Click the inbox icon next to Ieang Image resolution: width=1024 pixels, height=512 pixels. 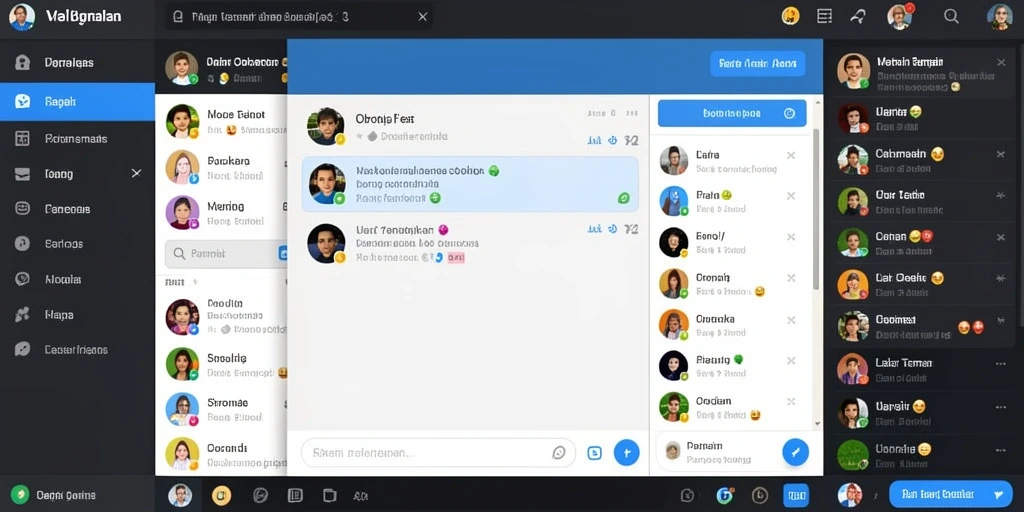22,174
